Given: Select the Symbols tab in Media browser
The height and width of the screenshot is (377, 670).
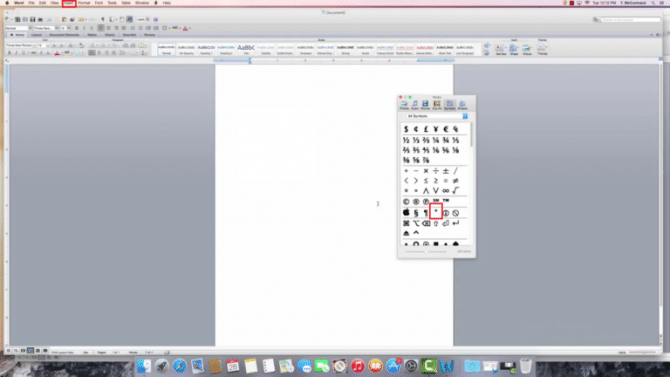Looking at the screenshot, I should pos(450,105).
